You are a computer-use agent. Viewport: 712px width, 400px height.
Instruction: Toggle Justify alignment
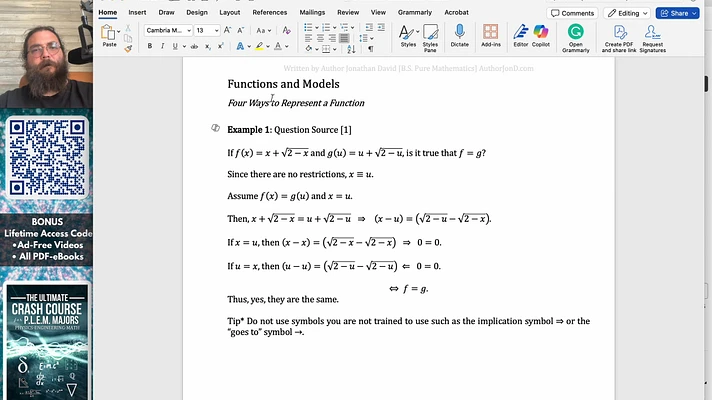click(x=344, y=38)
